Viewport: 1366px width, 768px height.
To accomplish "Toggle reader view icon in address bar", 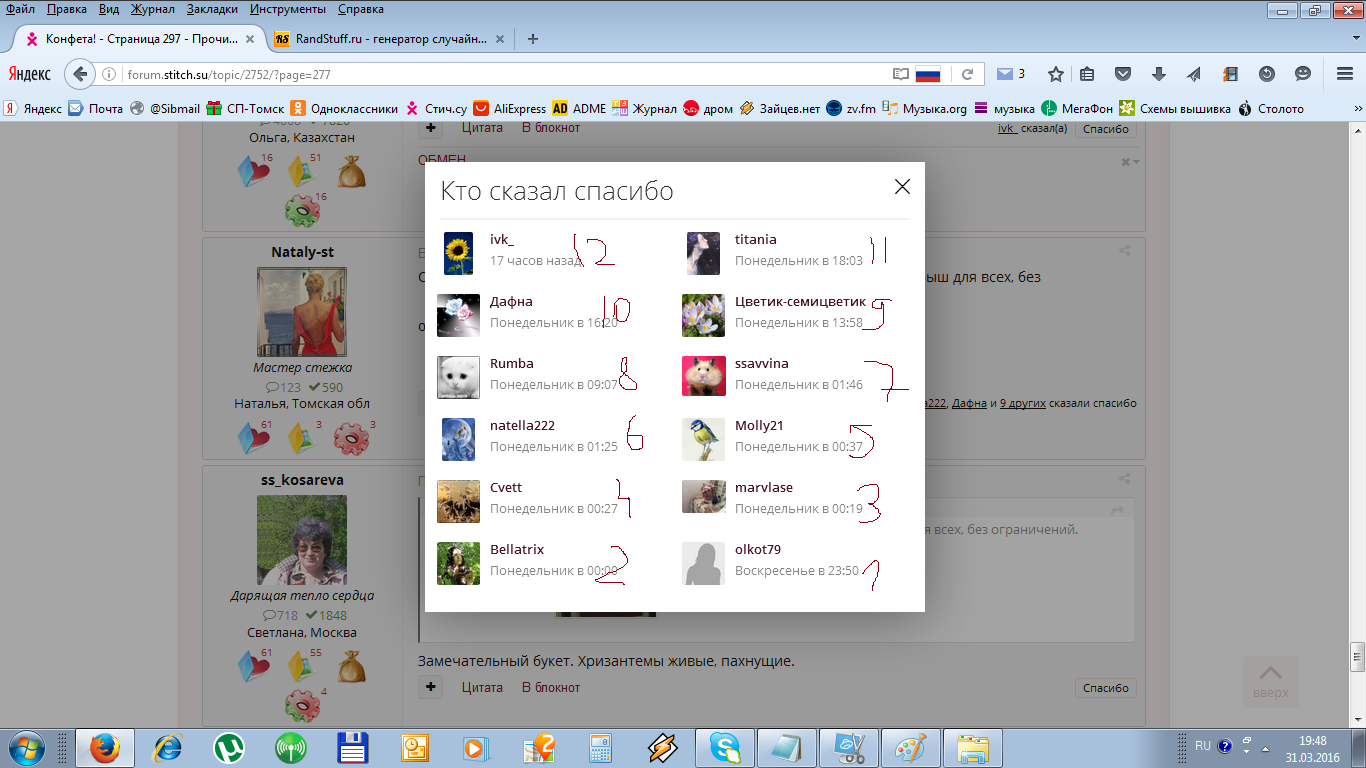I will tap(900, 74).
